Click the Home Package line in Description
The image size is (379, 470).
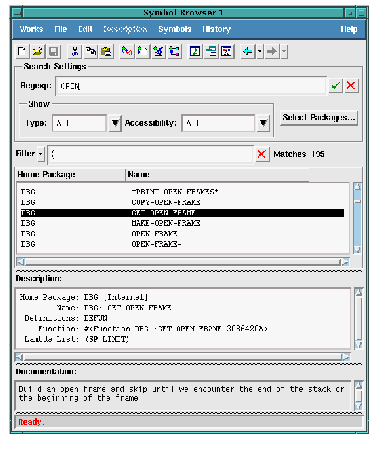click(x=83, y=297)
